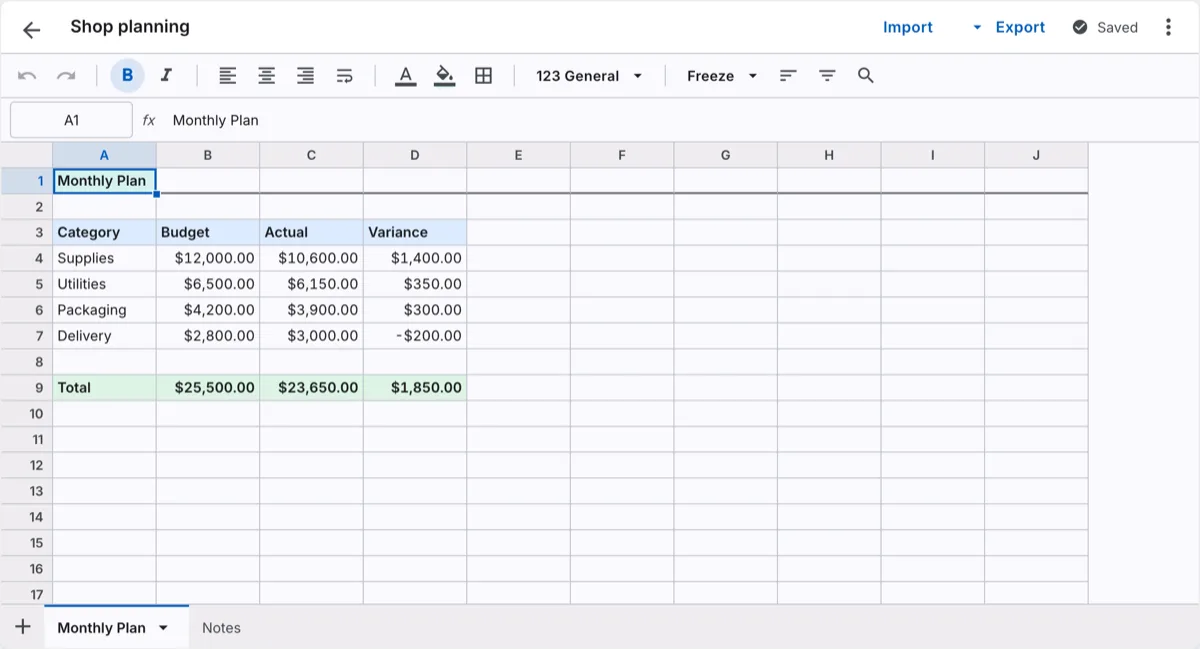
Task: Select the Variance header cell
Action: [415, 232]
